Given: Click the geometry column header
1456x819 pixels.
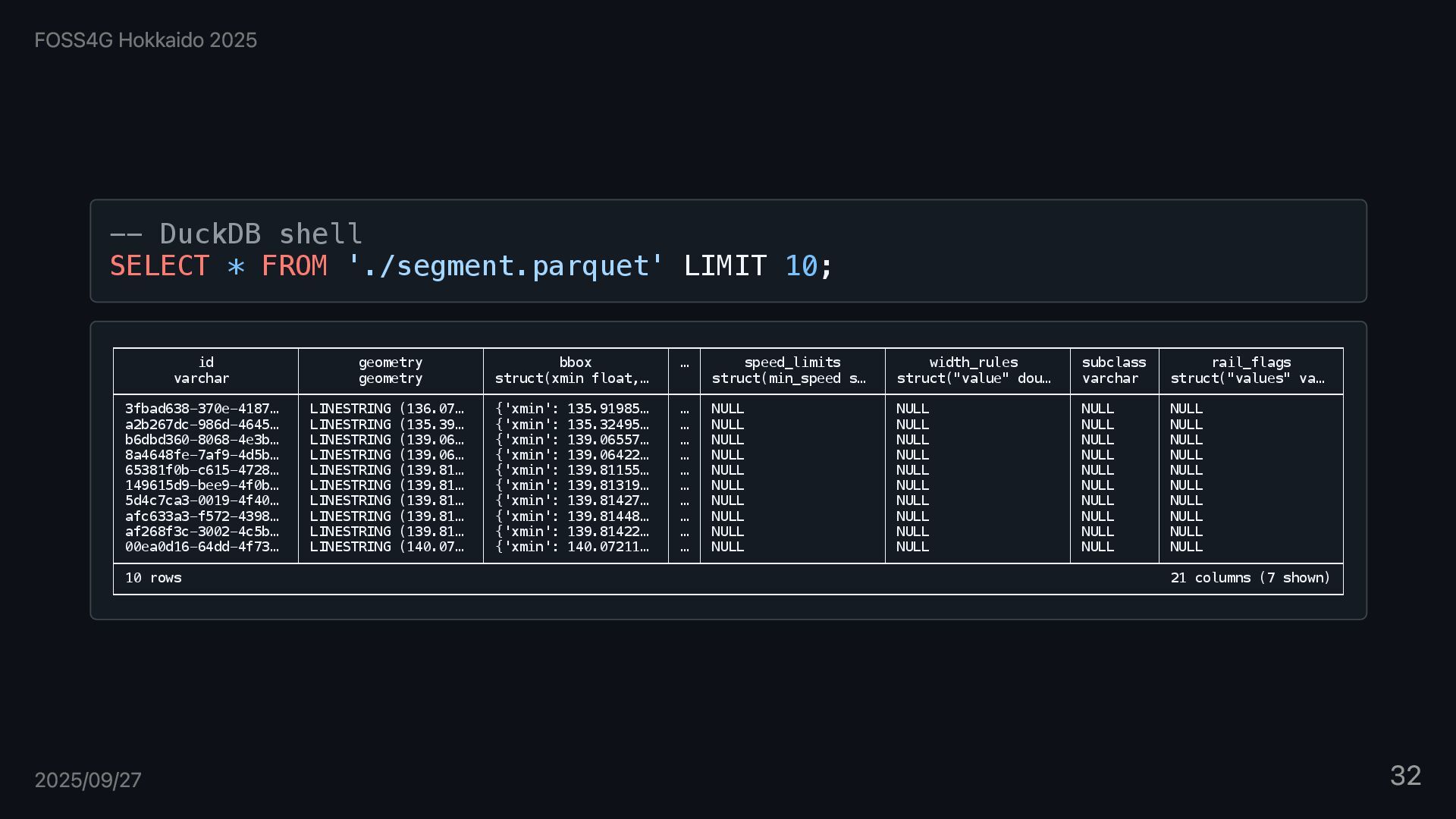Looking at the screenshot, I should click(x=390, y=362).
